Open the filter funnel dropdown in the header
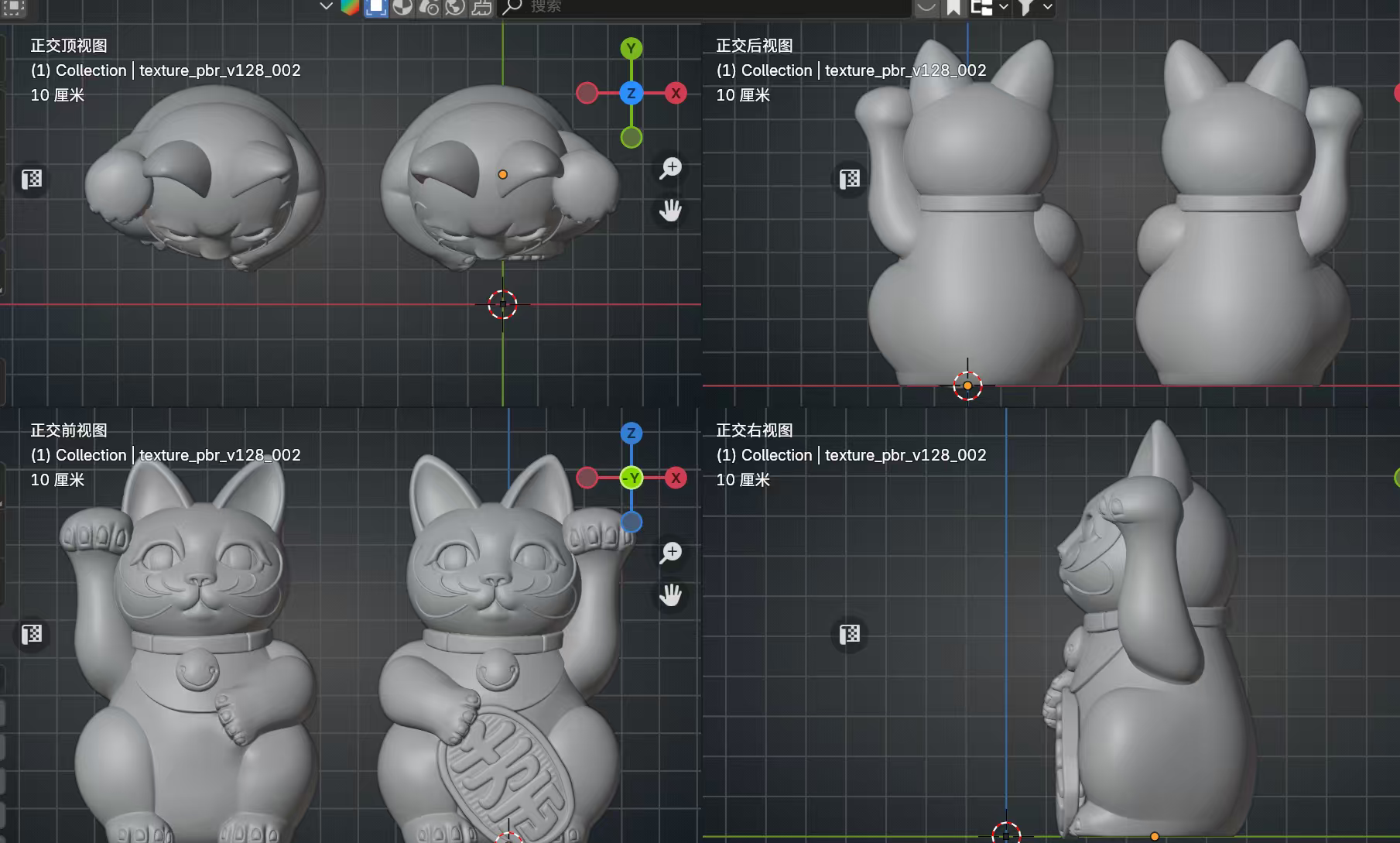This screenshot has height=843, width=1400. [1048, 7]
